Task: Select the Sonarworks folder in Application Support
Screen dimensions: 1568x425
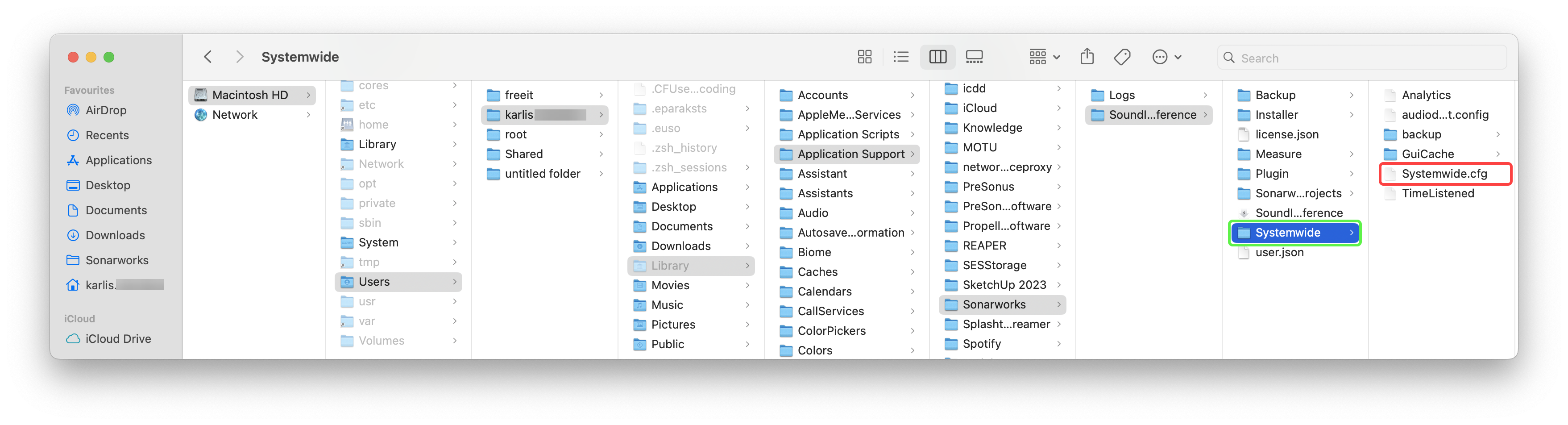Action: click(993, 304)
